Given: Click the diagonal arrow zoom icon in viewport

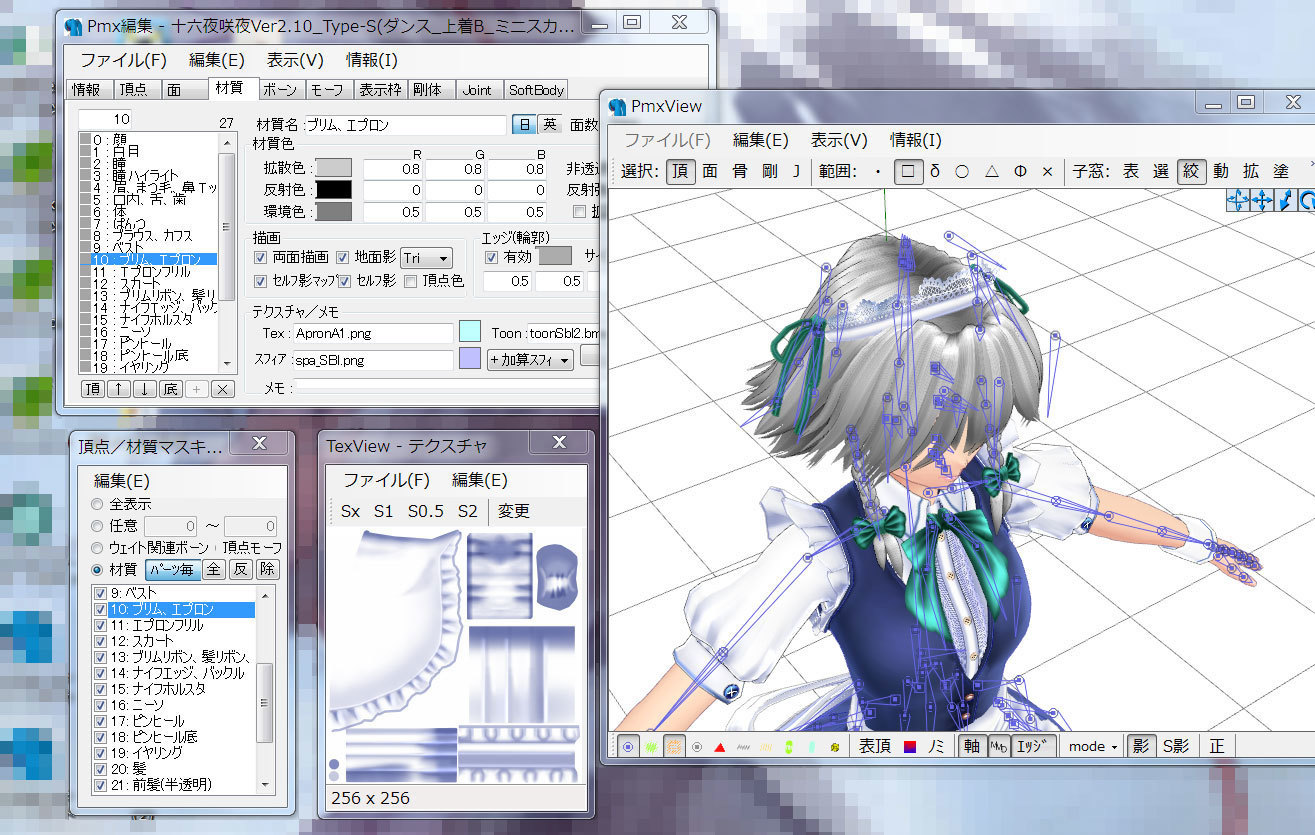Looking at the screenshot, I should tap(1285, 201).
